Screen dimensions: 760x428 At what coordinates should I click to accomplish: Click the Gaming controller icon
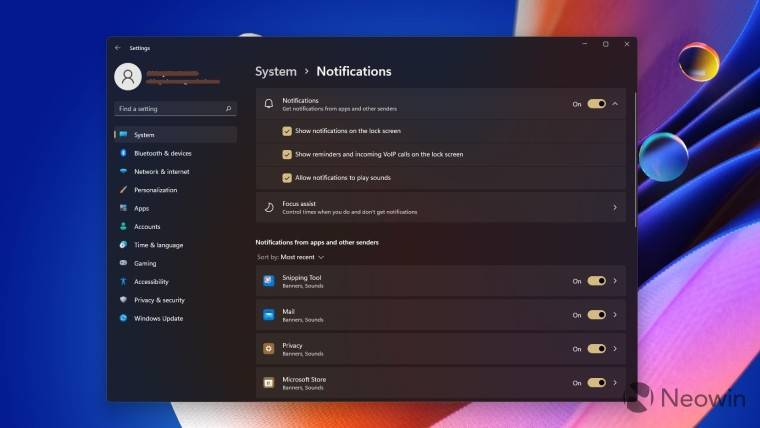pos(124,263)
